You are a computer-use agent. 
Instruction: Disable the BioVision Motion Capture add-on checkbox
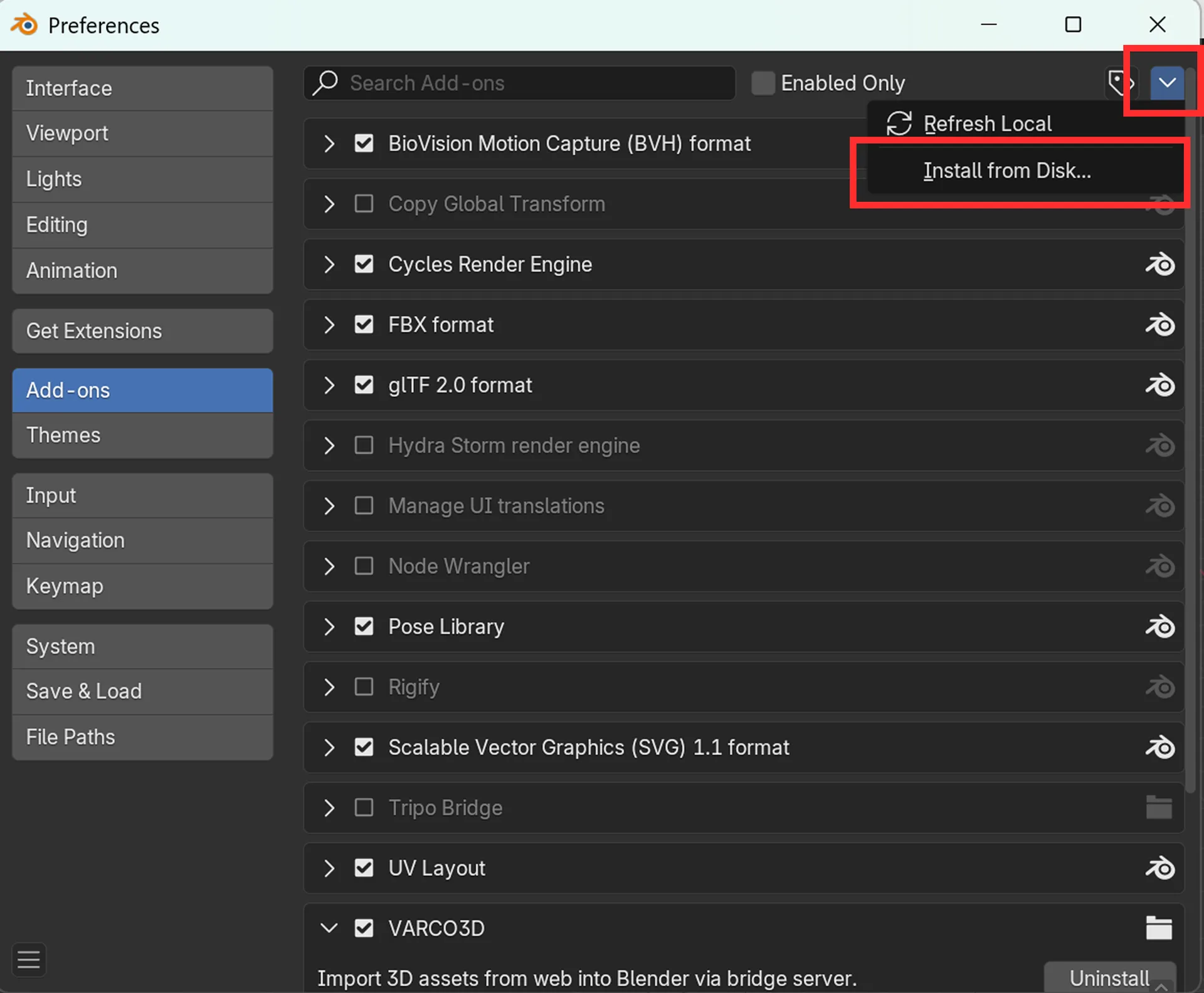[x=364, y=144]
